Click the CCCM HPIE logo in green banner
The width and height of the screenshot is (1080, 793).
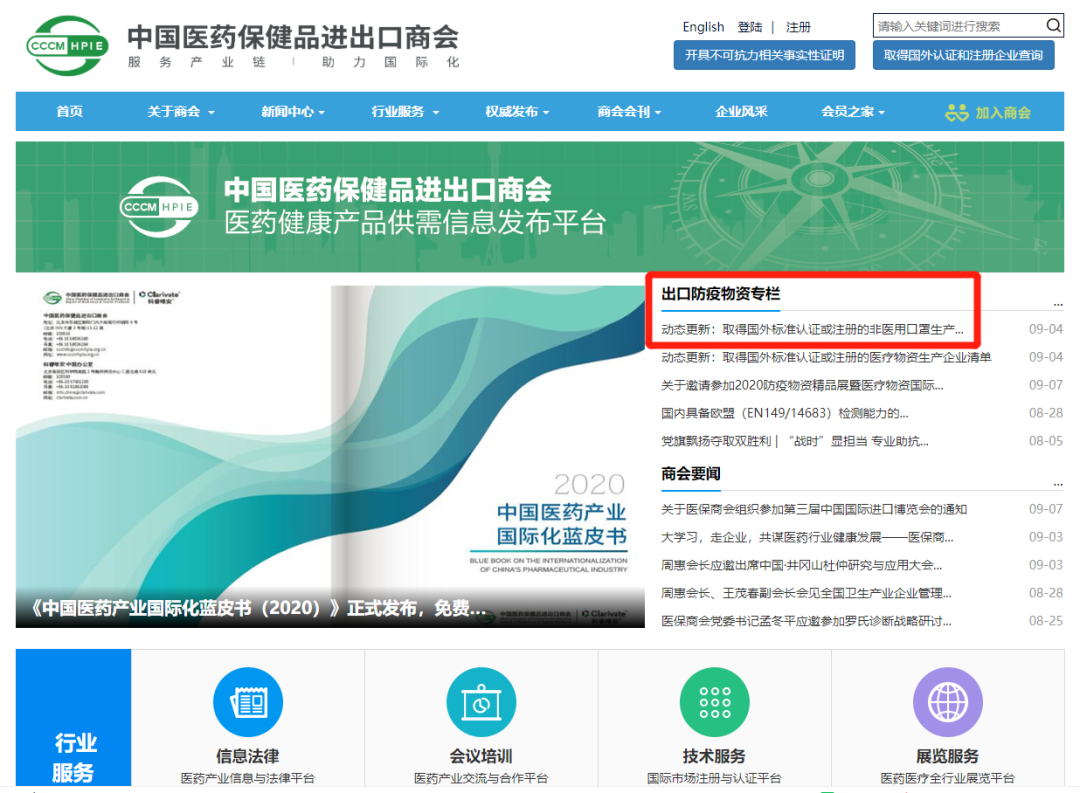point(160,206)
